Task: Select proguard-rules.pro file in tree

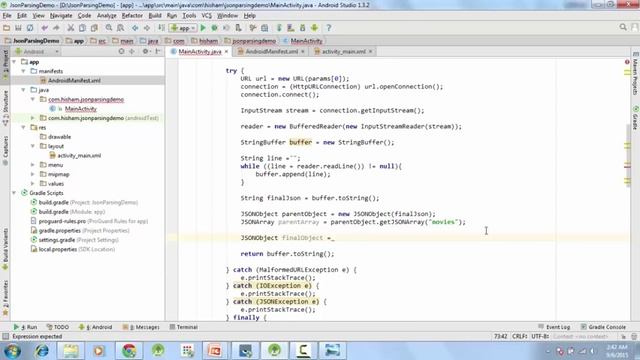Action: click(x=62, y=221)
